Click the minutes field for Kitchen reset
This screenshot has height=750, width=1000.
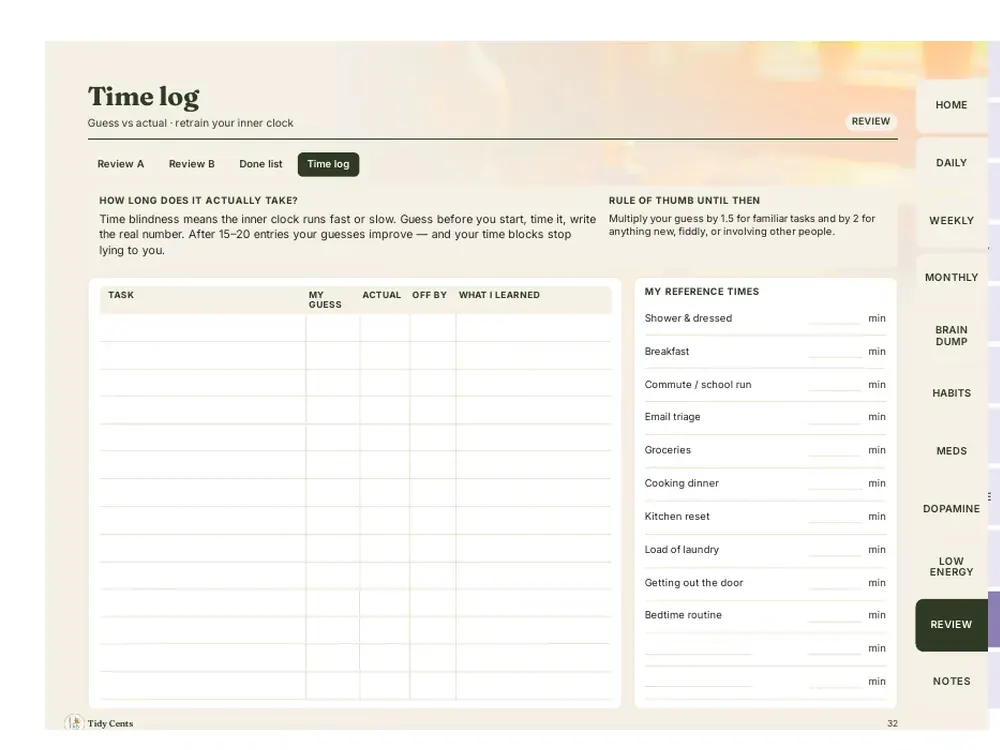(x=835, y=516)
